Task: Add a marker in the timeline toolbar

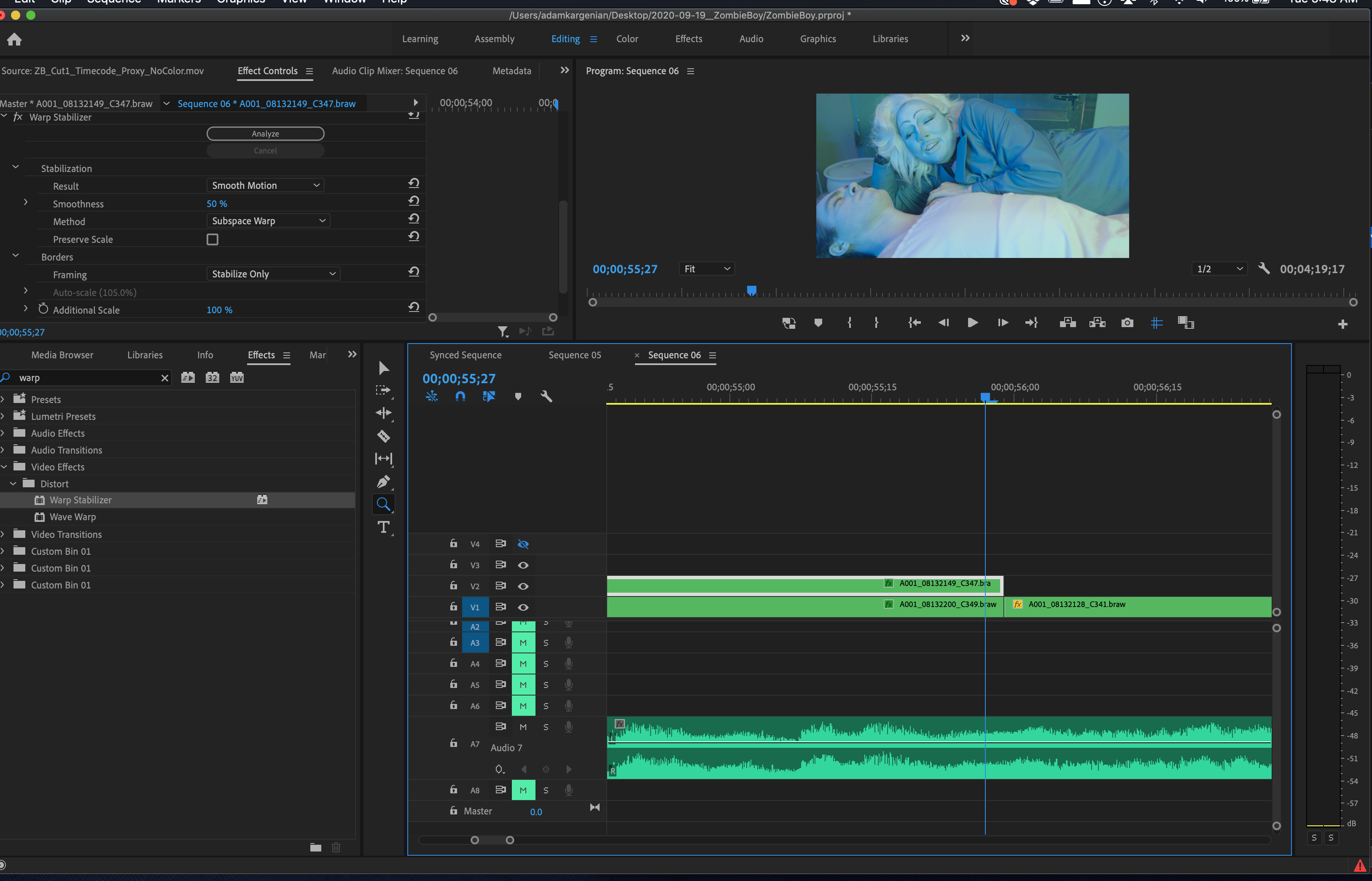Action: click(518, 396)
